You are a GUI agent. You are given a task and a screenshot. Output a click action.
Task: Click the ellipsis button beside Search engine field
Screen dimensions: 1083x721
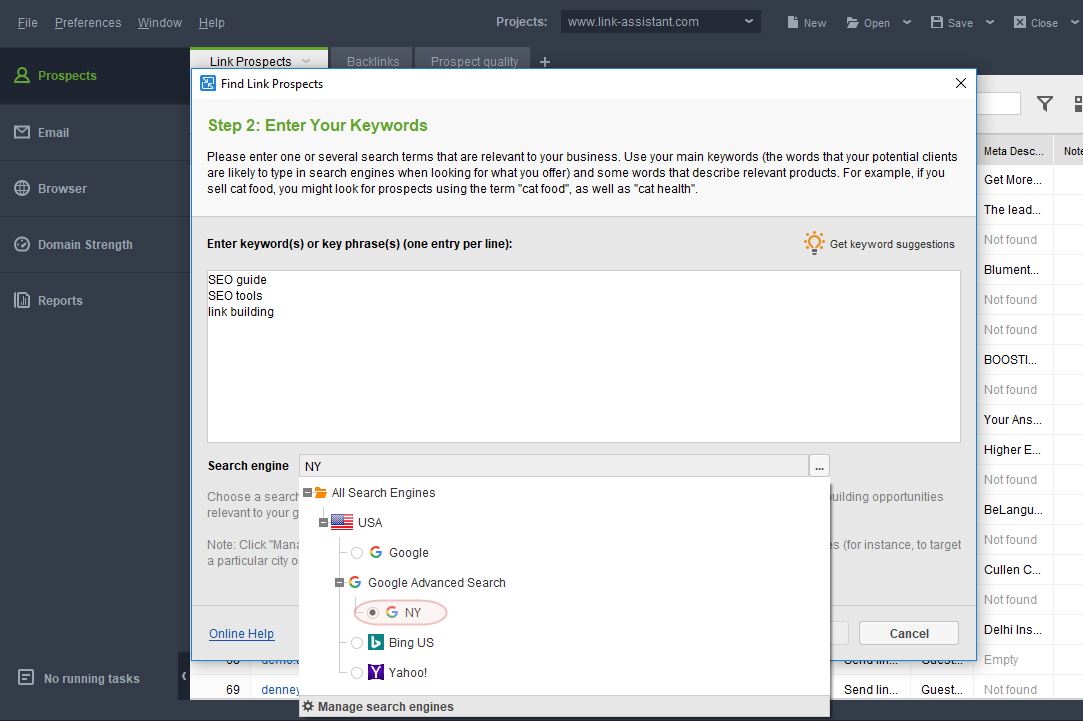click(x=819, y=466)
